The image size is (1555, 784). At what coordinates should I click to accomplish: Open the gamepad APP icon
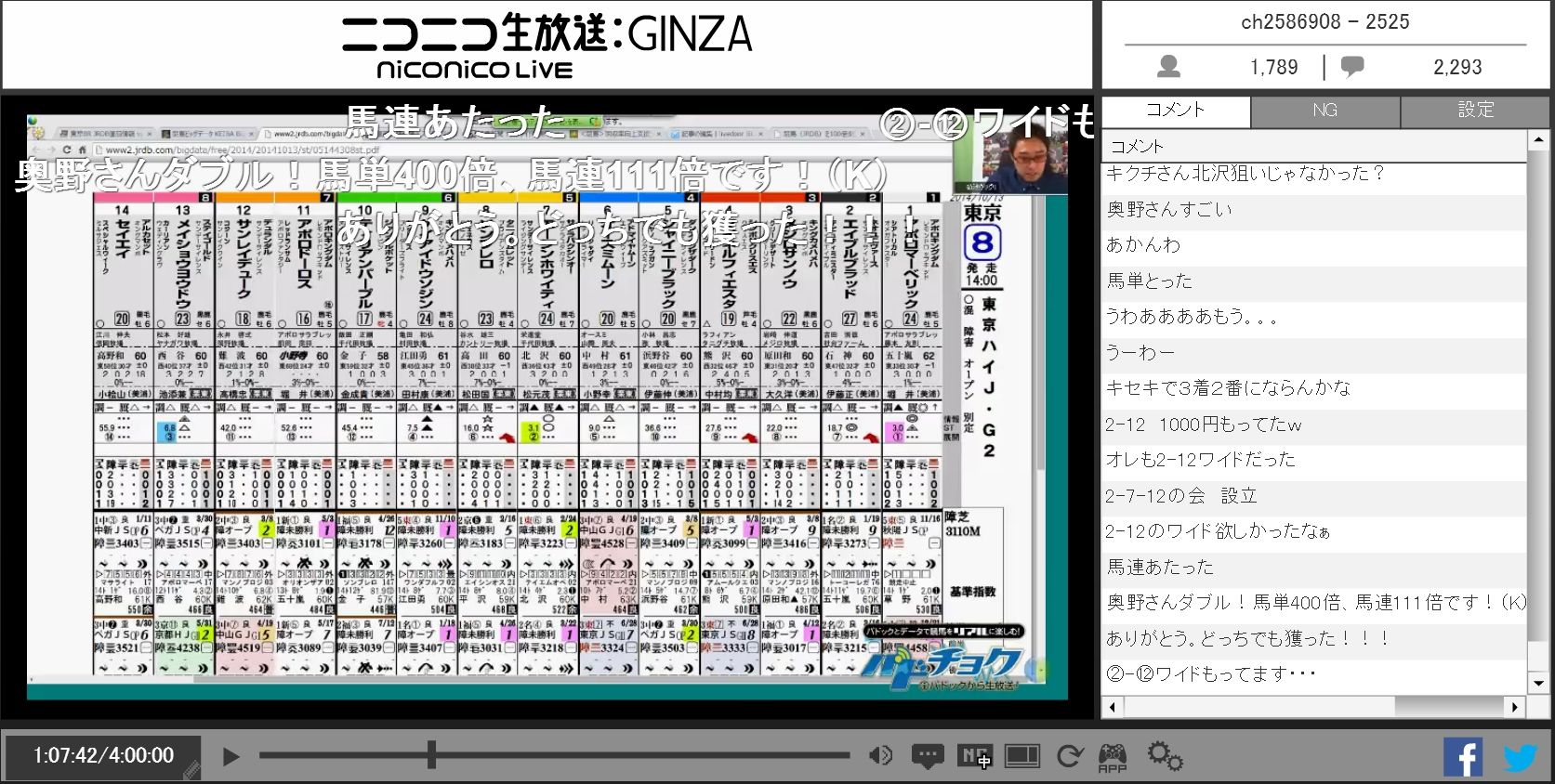pyautogui.click(x=1113, y=757)
